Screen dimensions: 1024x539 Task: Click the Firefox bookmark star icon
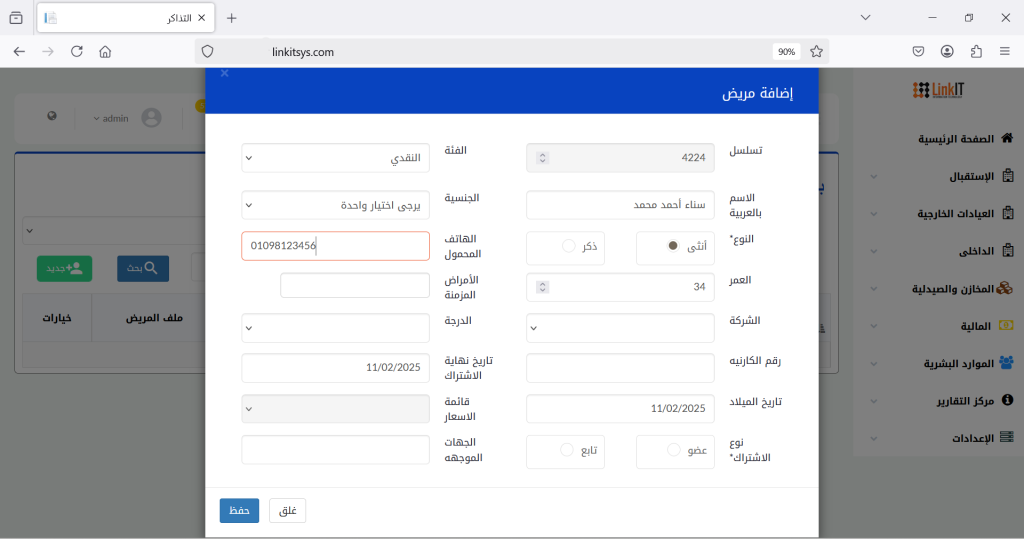[x=816, y=51]
